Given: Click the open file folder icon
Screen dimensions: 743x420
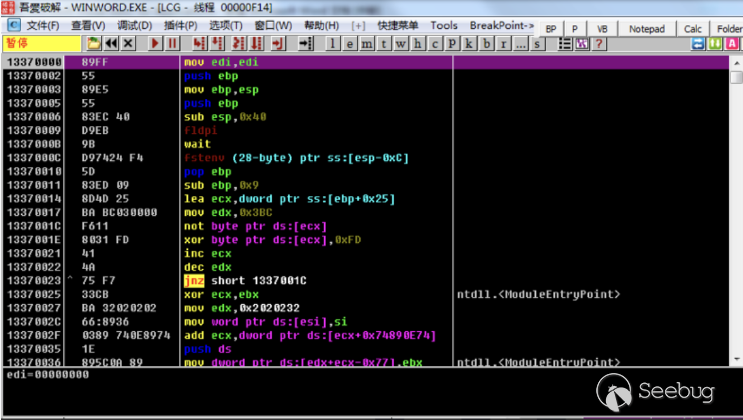Looking at the screenshot, I should [94, 44].
